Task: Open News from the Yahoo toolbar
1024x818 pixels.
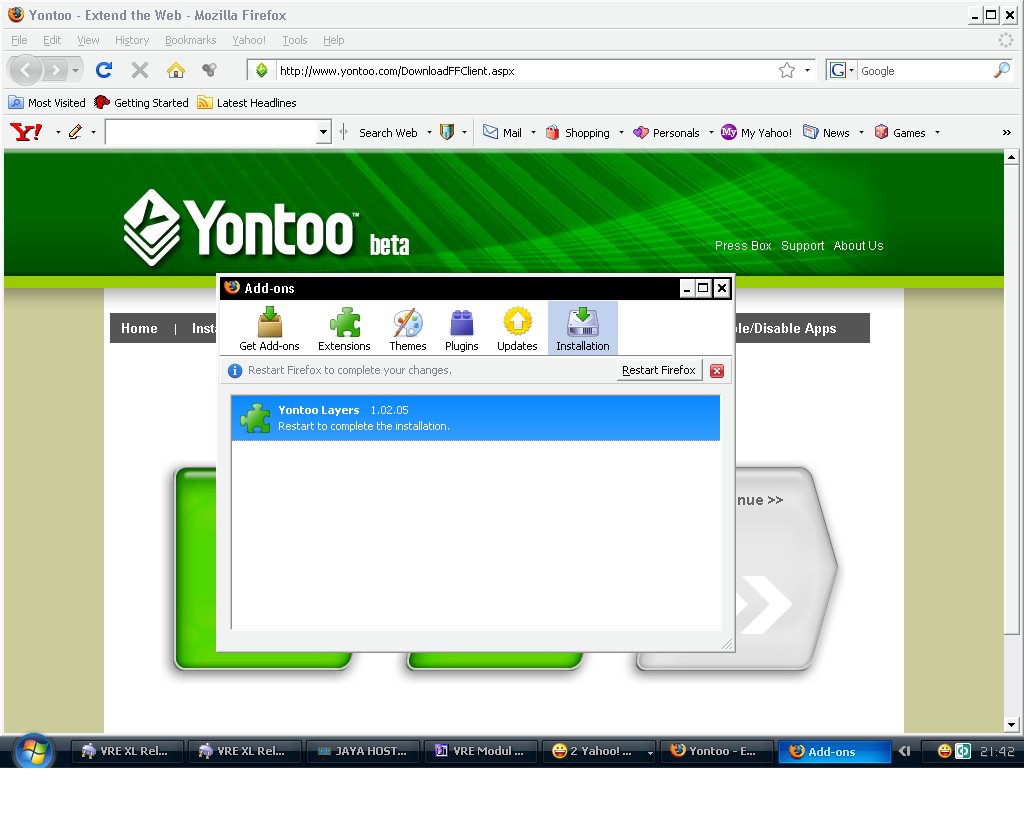Action: pyautogui.click(x=827, y=133)
